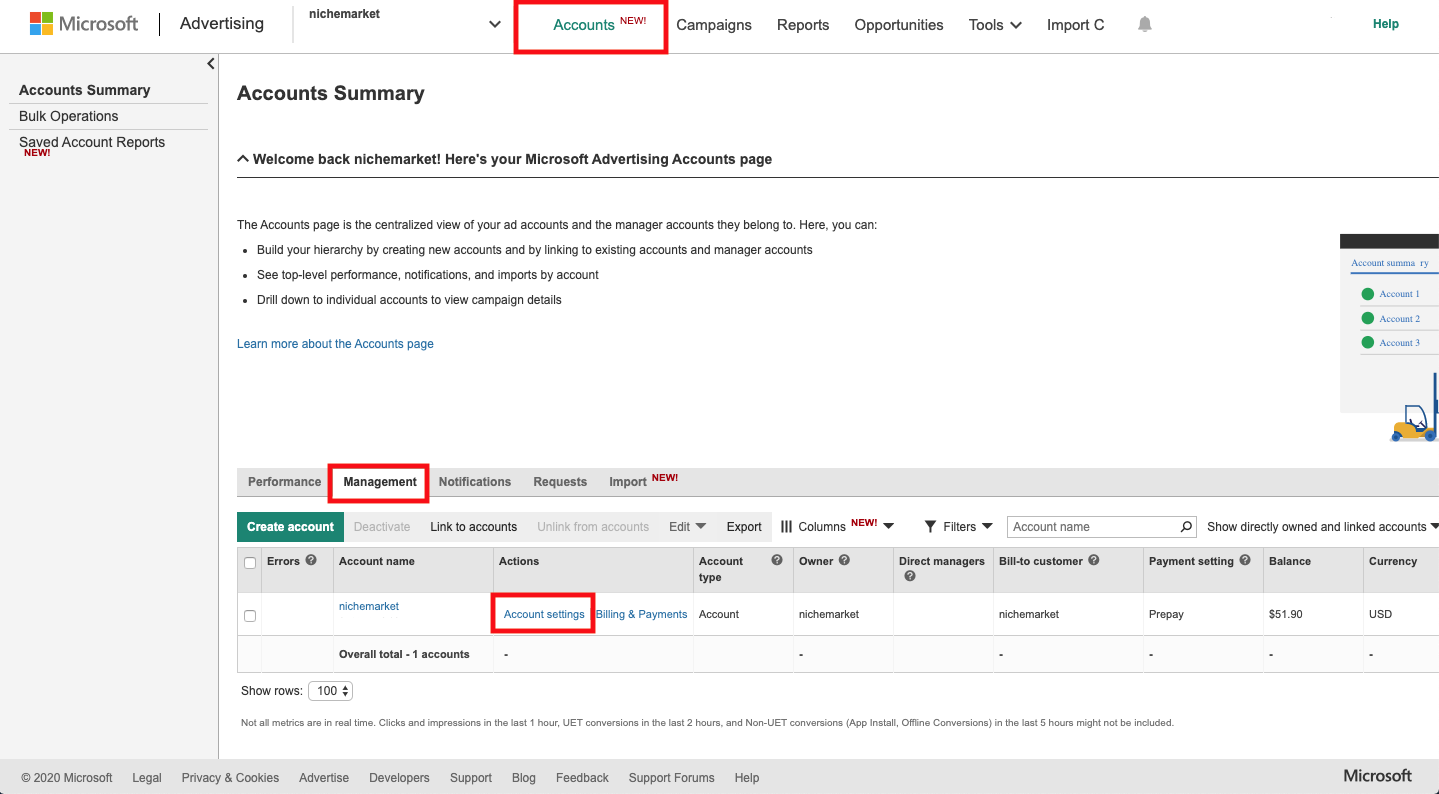Click the Filters funnel icon
The width and height of the screenshot is (1439, 794).
tap(930, 527)
